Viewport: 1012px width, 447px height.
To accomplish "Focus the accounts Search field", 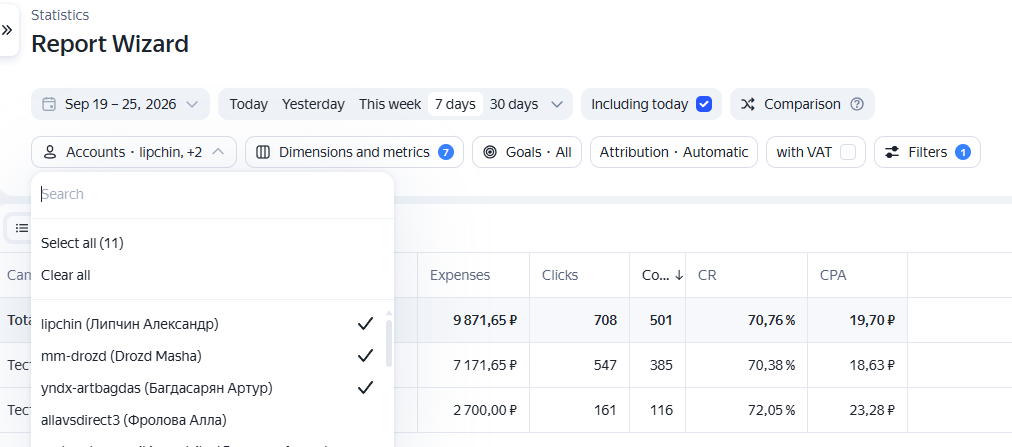I will (212, 194).
